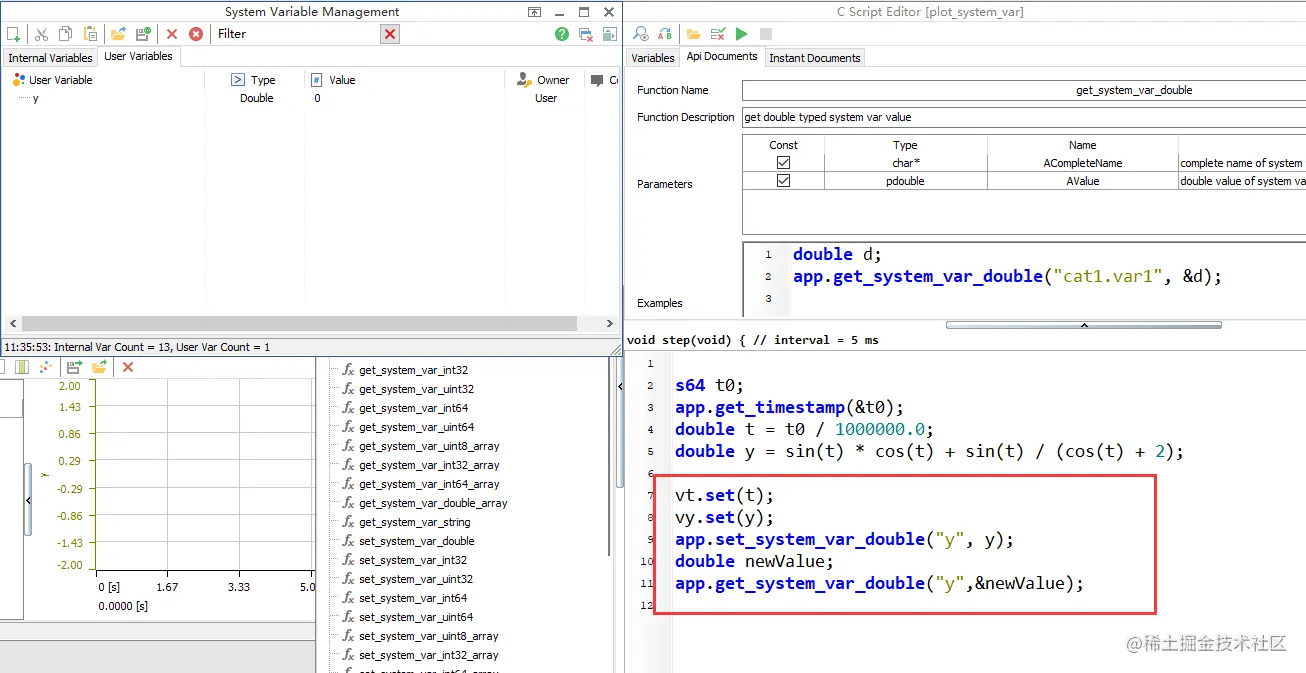Collapse graphics left panel with arrow handle

coord(28,499)
